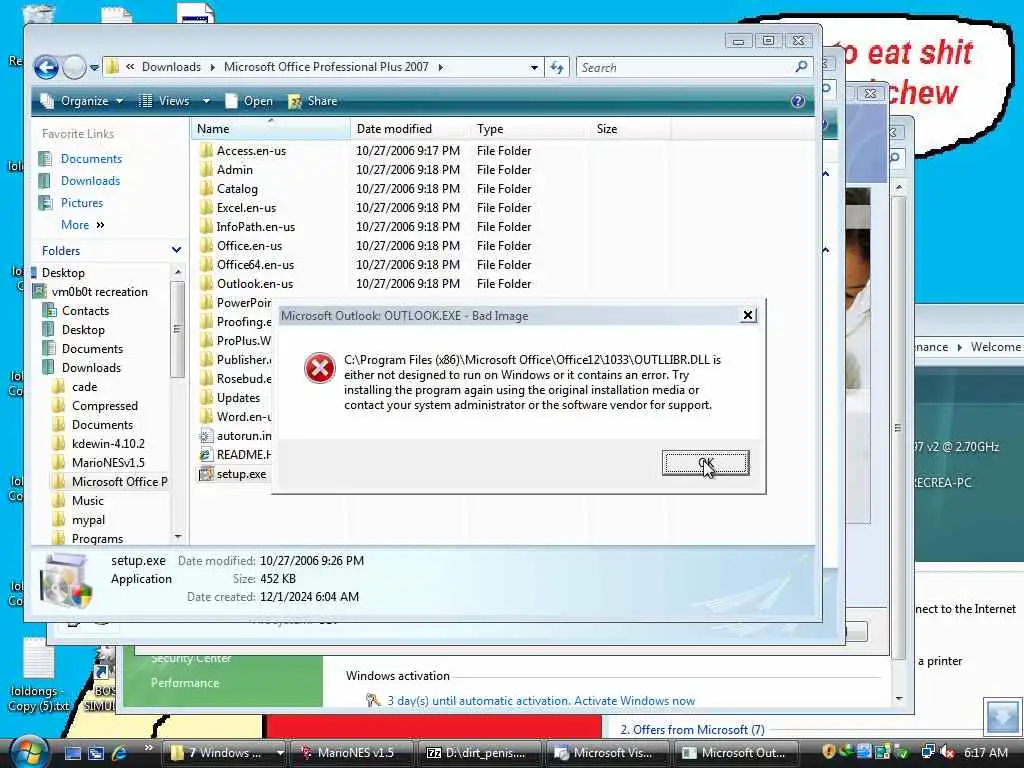Click Open in the Explorer toolbar
The width and height of the screenshot is (1024, 768).
click(x=249, y=101)
